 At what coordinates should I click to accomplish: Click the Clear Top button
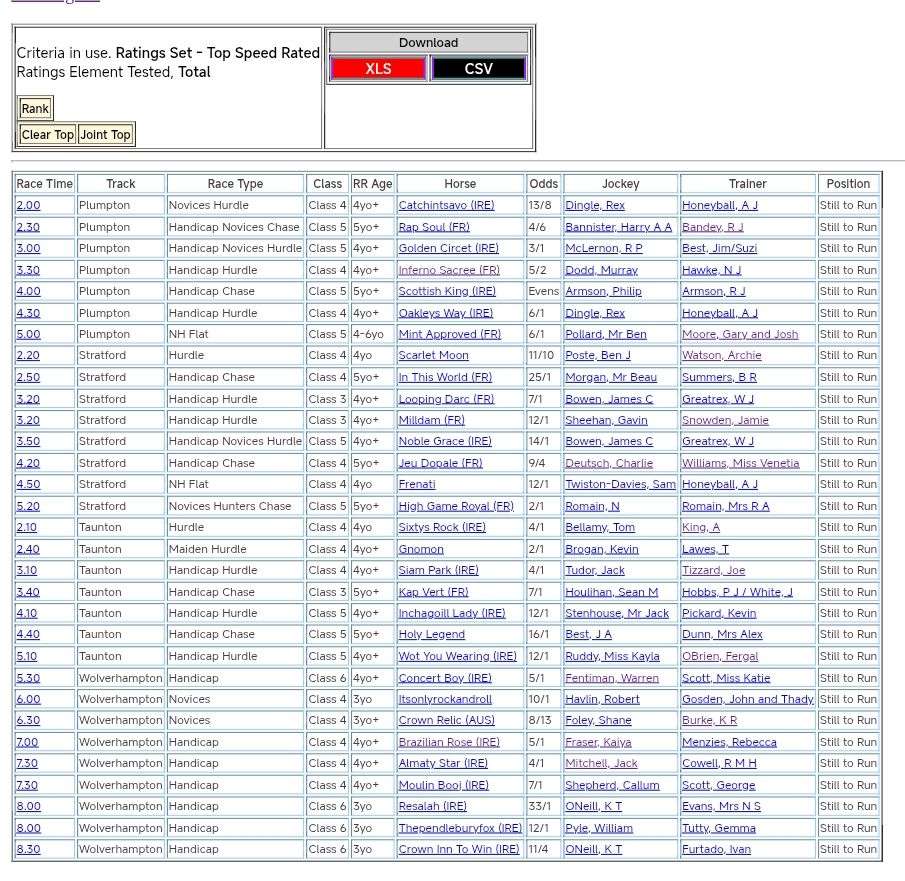click(48, 135)
